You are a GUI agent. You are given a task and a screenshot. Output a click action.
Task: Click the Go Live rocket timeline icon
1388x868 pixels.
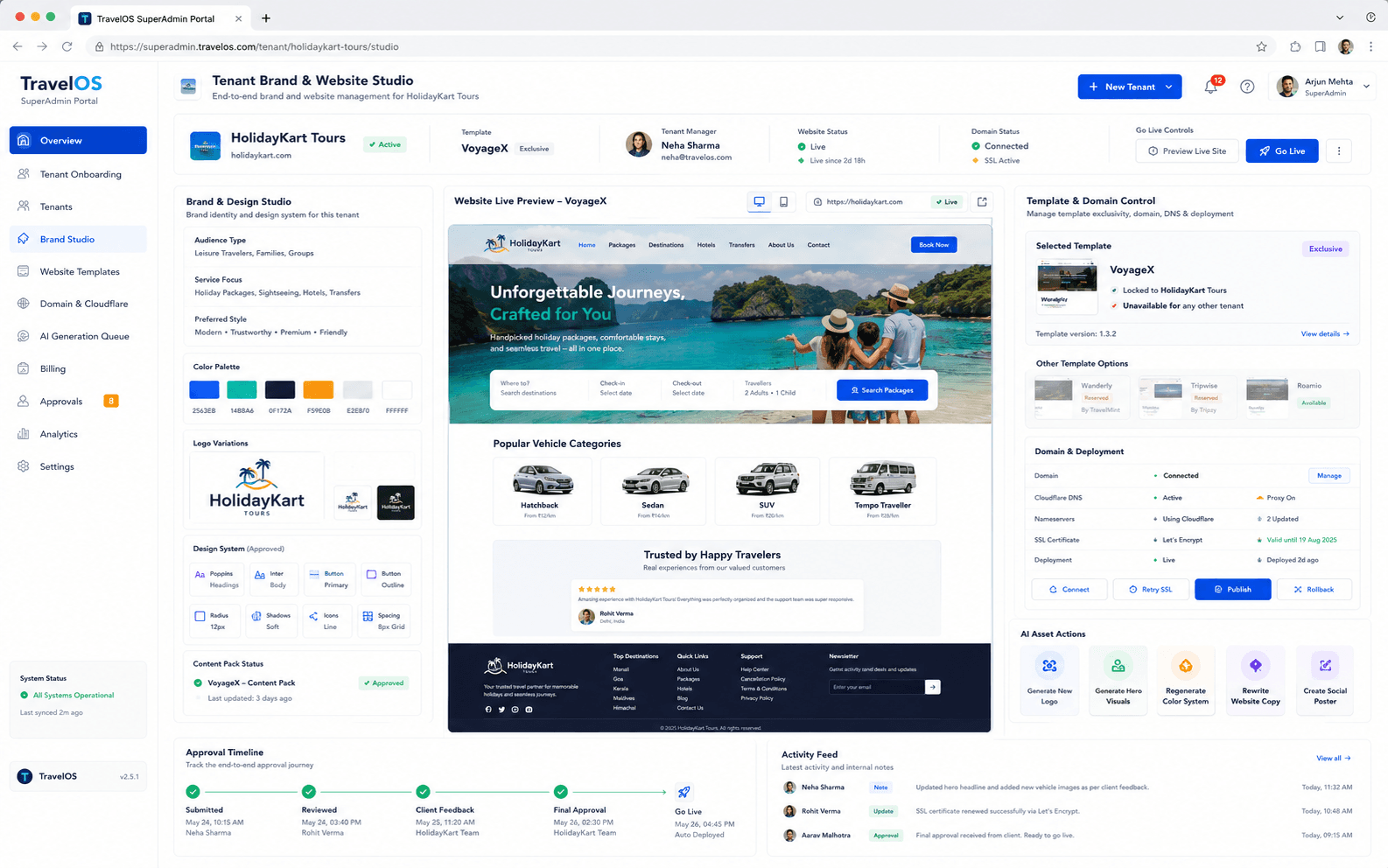point(683,792)
